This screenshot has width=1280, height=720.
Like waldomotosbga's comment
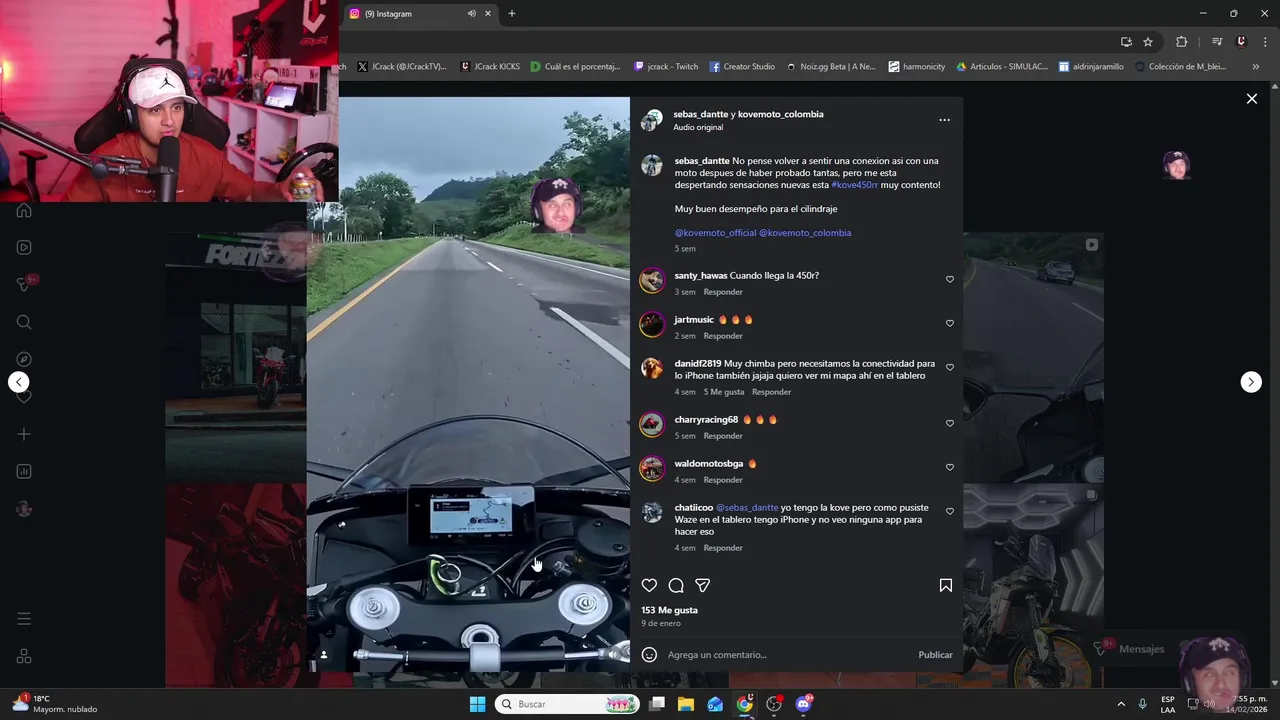(x=950, y=467)
